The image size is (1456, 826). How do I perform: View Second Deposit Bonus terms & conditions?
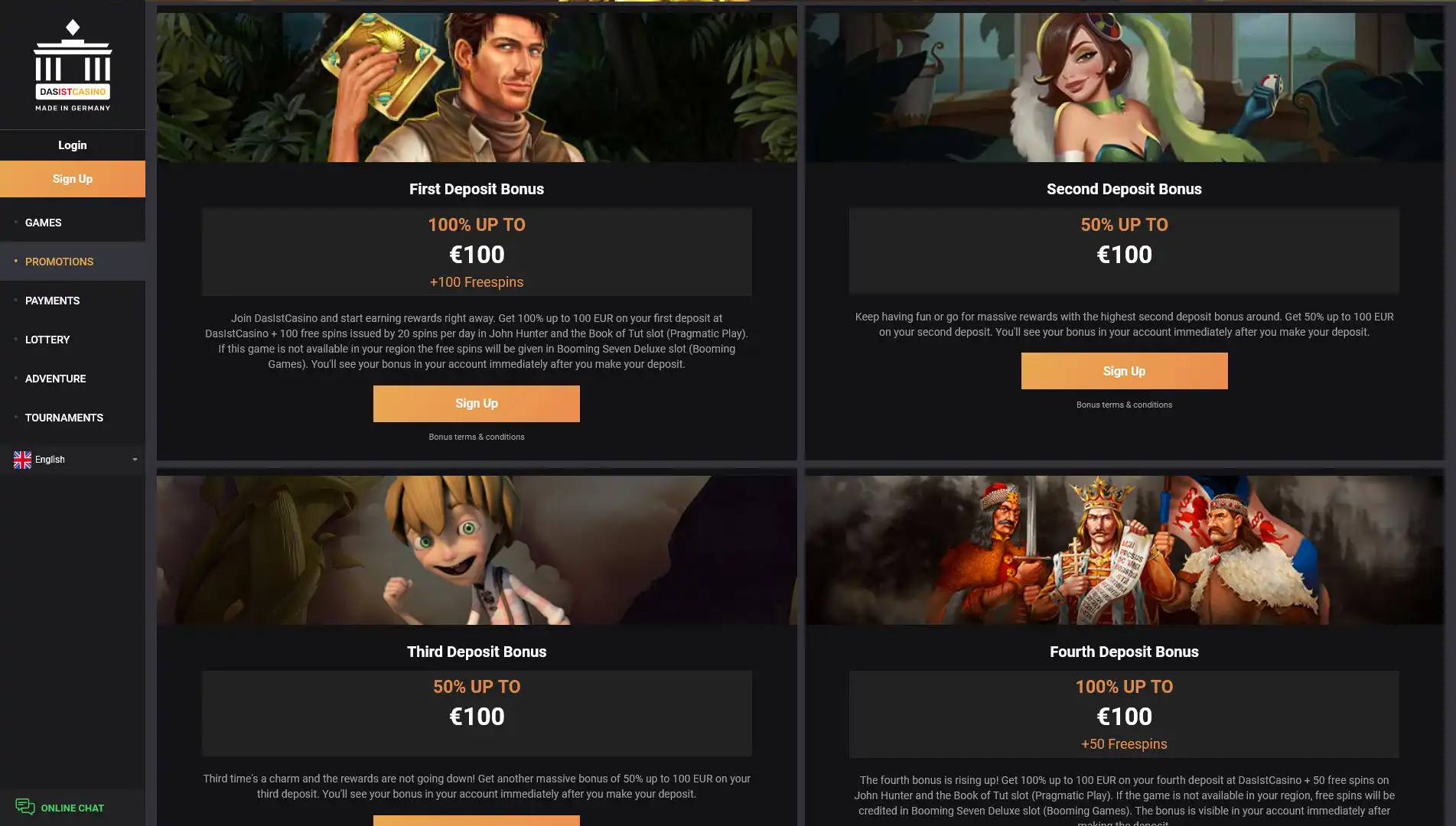(1124, 405)
